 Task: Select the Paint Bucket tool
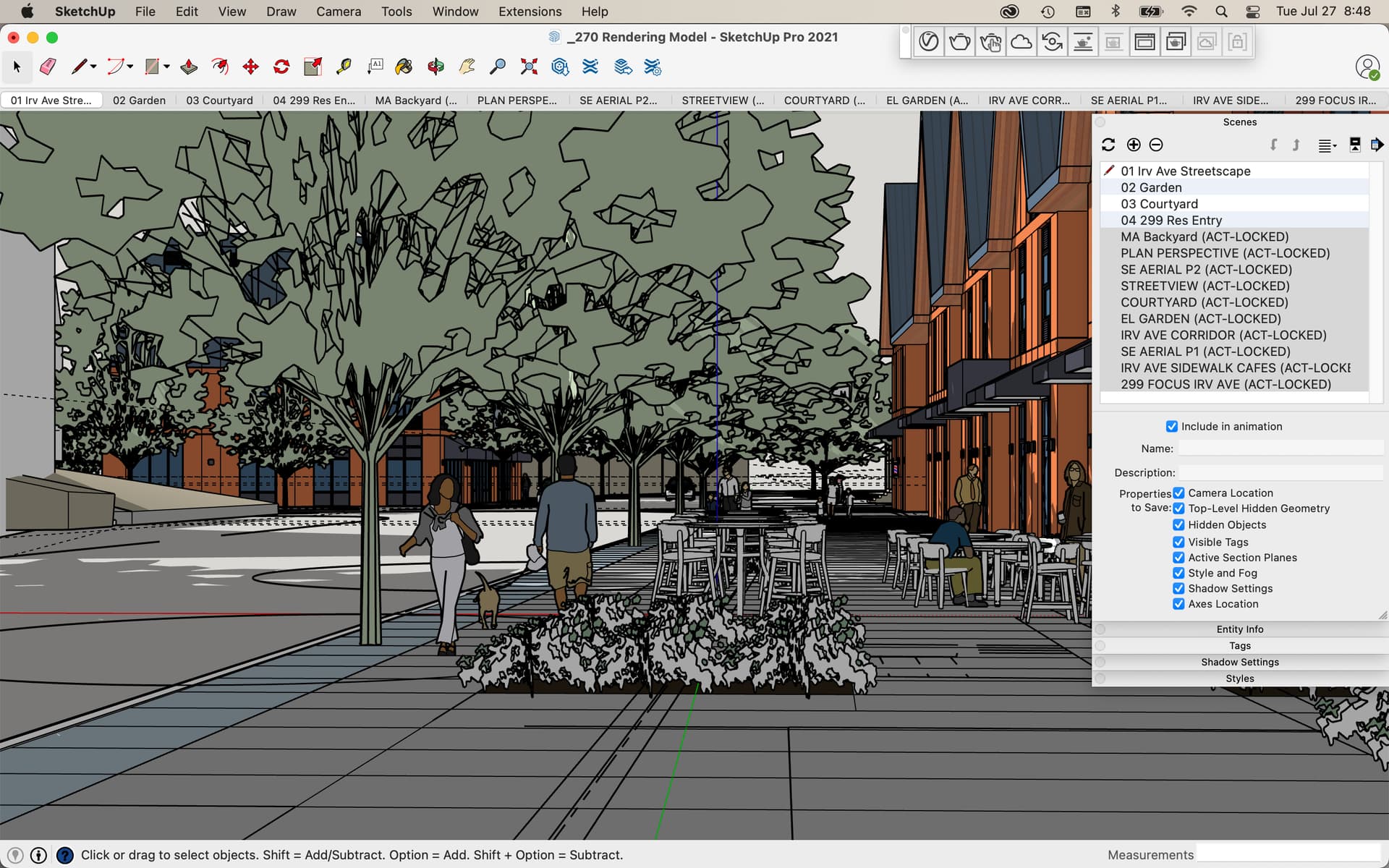click(404, 67)
